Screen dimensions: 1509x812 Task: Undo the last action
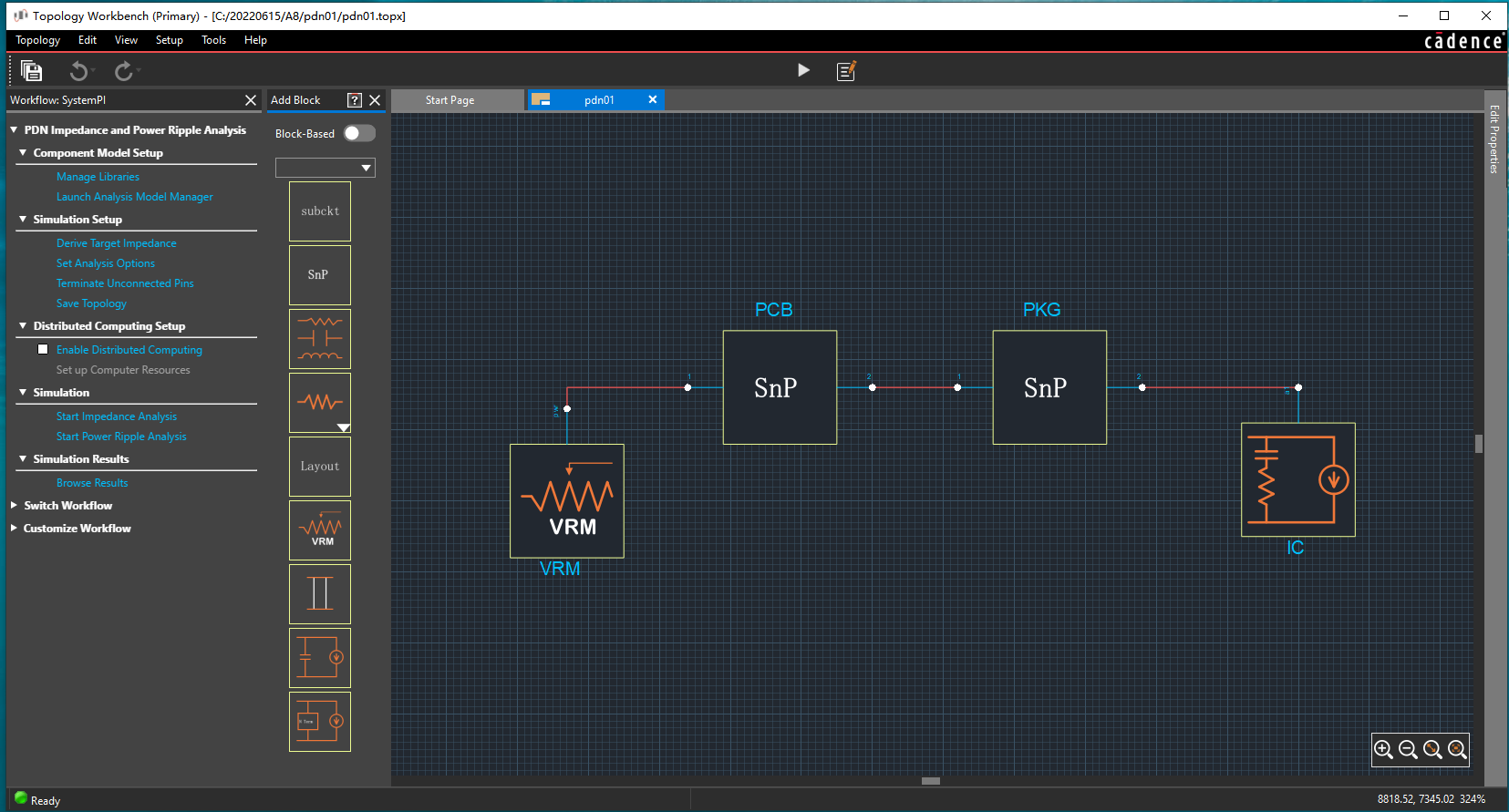[x=79, y=71]
